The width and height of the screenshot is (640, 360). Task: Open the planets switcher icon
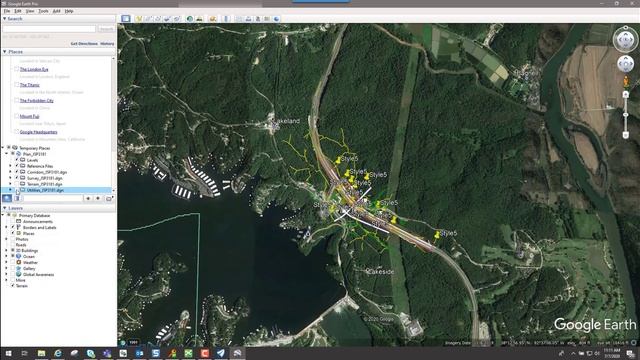coord(213,19)
